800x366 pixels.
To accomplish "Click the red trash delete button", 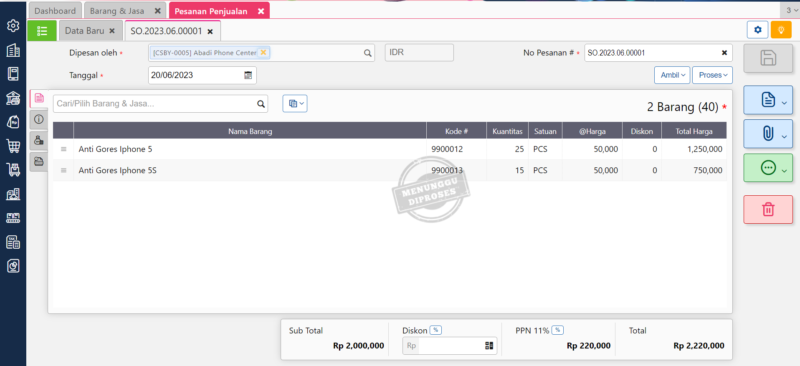I will pos(768,209).
